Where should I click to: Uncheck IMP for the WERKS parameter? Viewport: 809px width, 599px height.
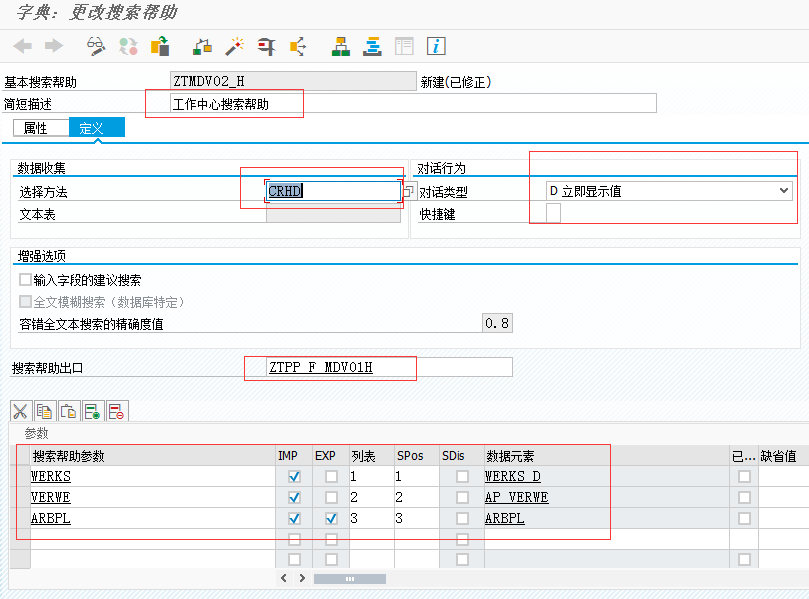point(294,476)
